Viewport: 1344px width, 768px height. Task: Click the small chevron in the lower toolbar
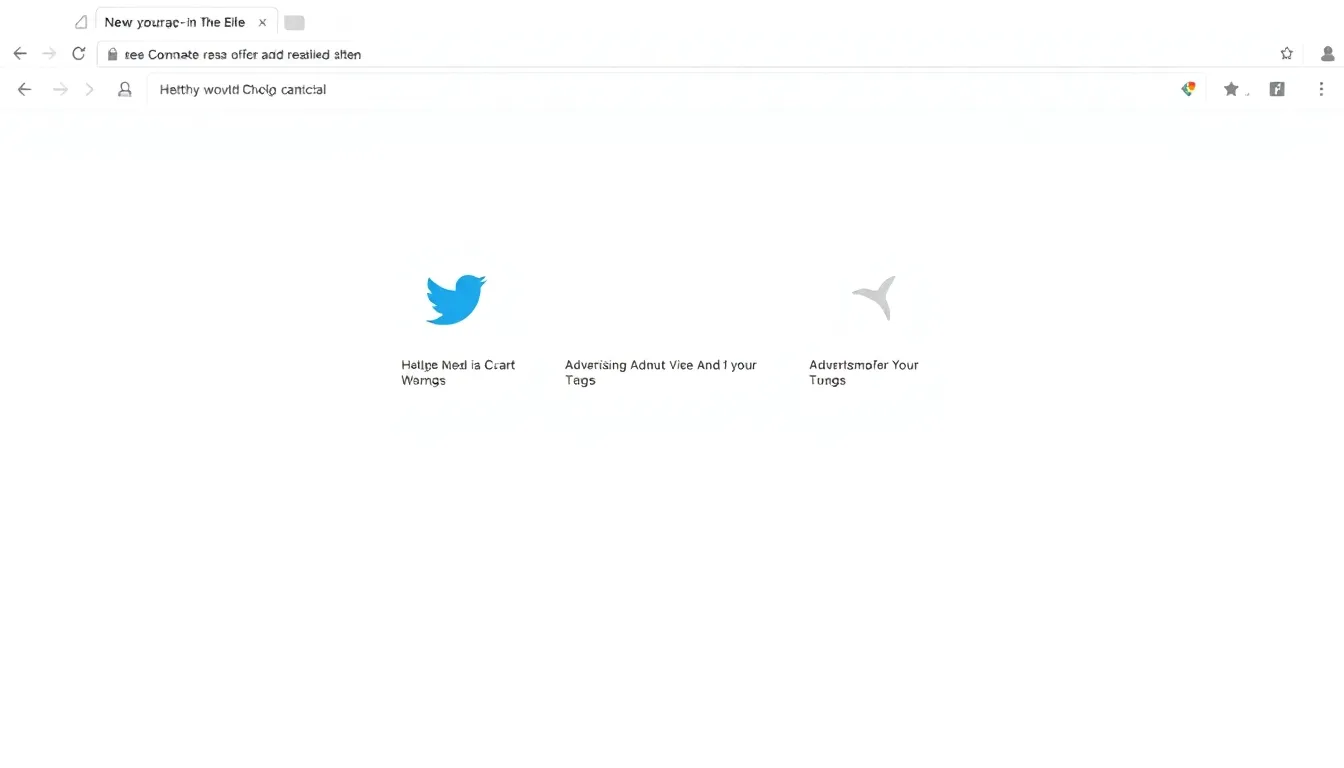click(90, 89)
